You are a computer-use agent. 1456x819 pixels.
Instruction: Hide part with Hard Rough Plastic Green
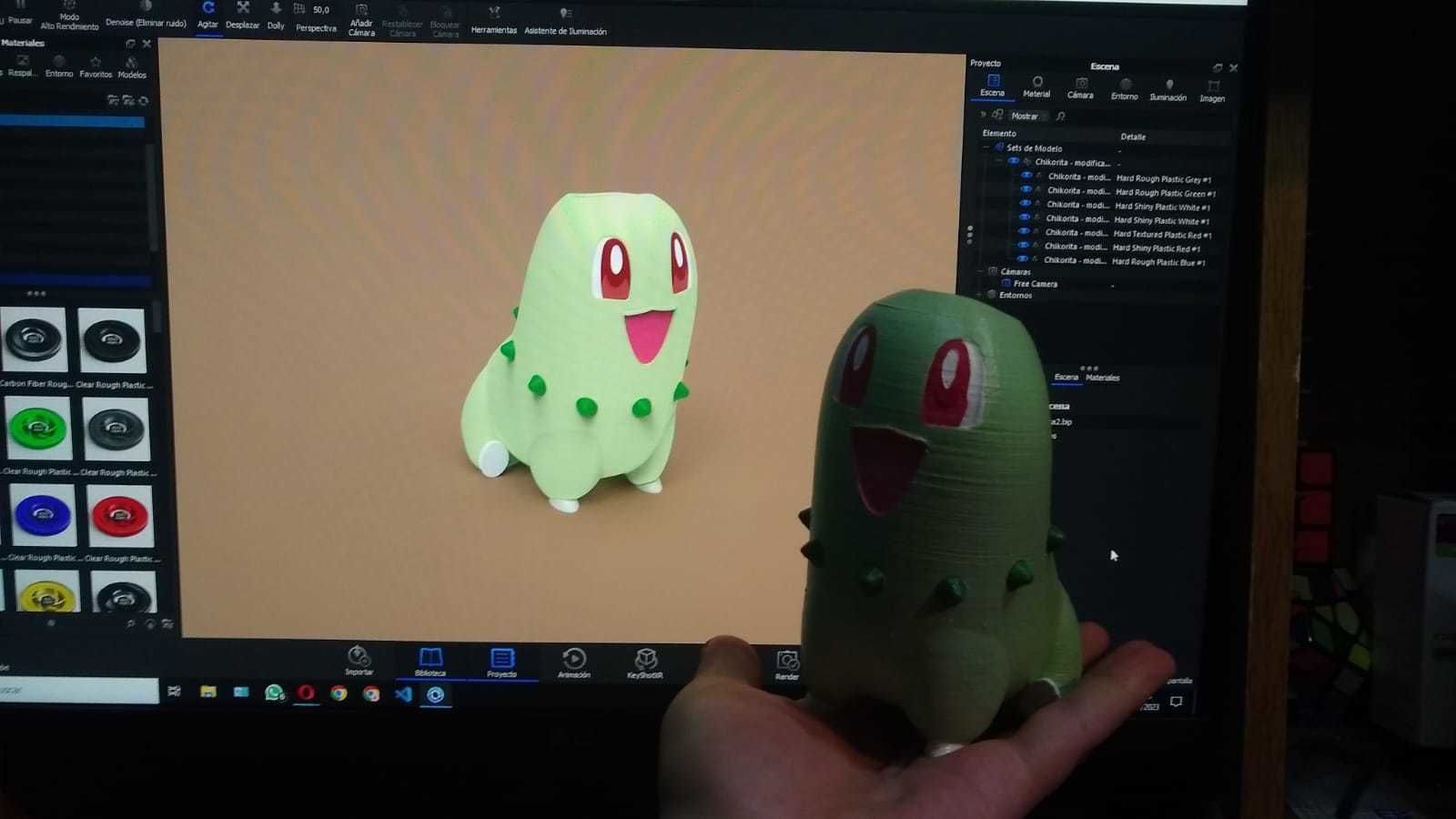(1026, 189)
